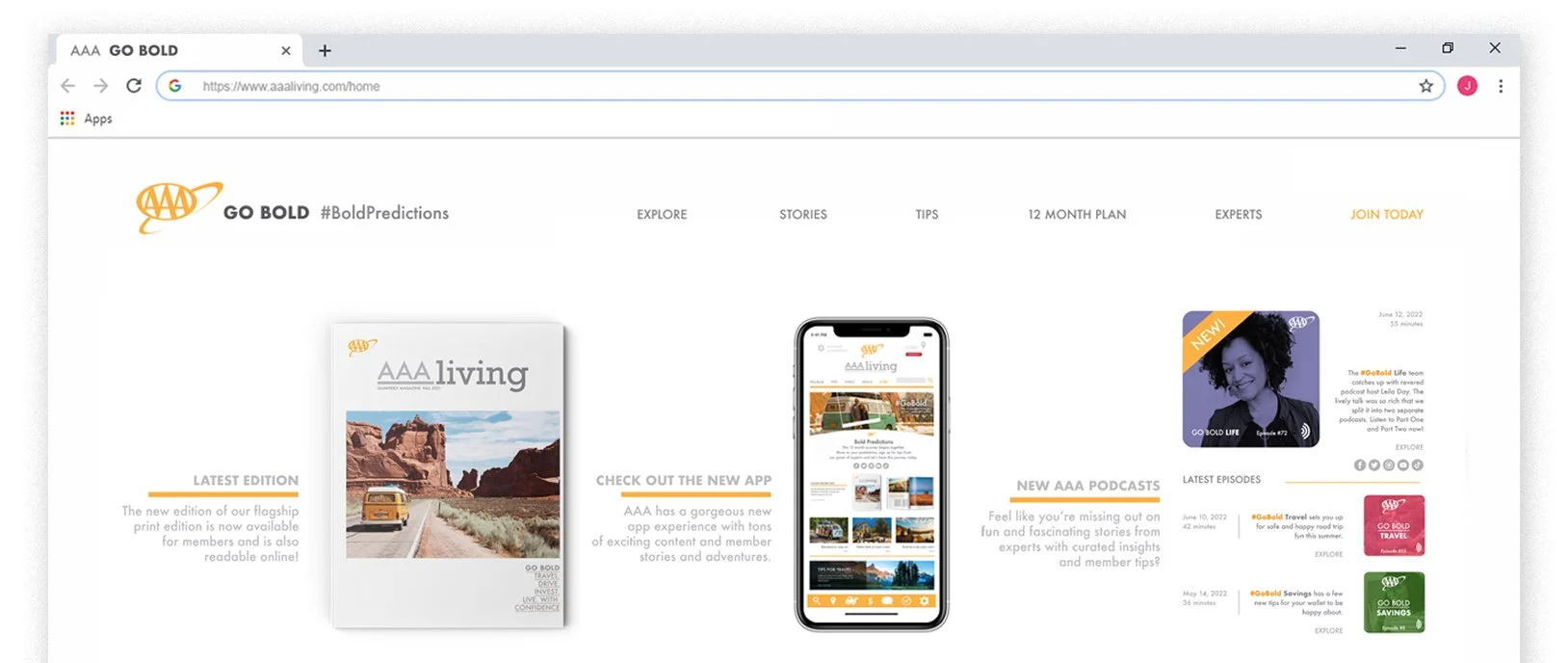Open the Facebook share icon under the podcast
The height and width of the screenshot is (663, 1568).
(x=1360, y=464)
